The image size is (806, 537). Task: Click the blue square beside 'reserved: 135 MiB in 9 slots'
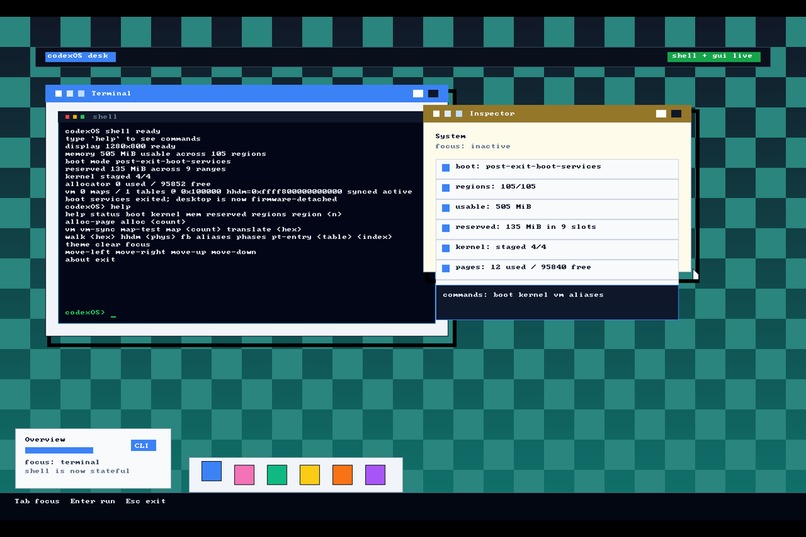(x=446, y=228)
